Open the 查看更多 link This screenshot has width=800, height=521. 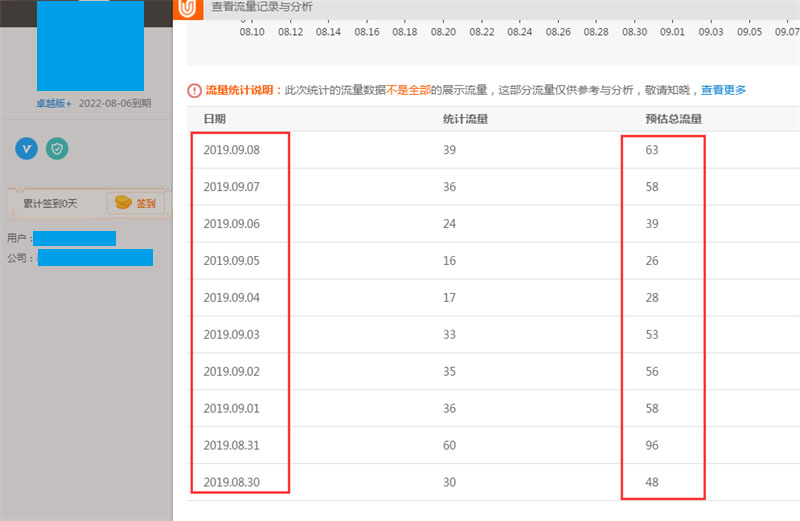(x=723, y=90)
